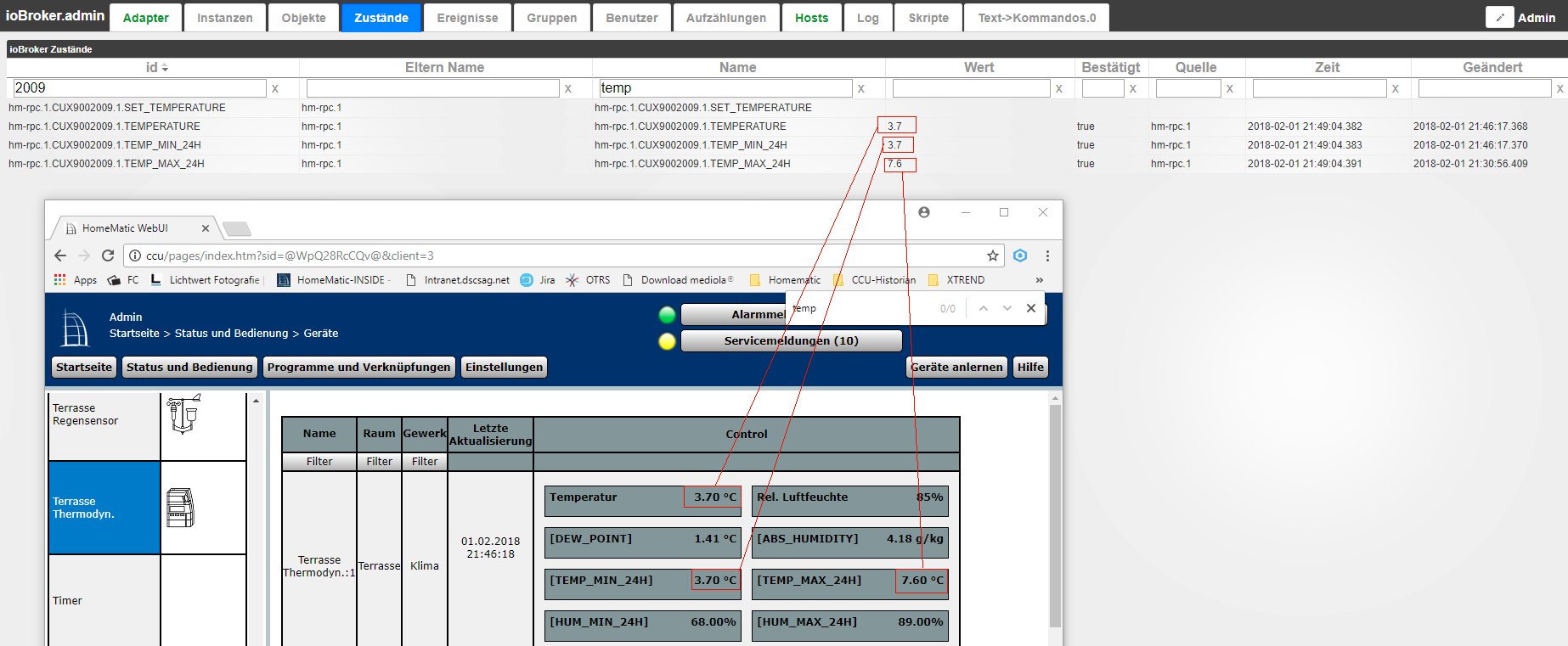Clear the Name filter containing temp
The height and width of the screenshot is (646, 1568).
pos(861,88)
